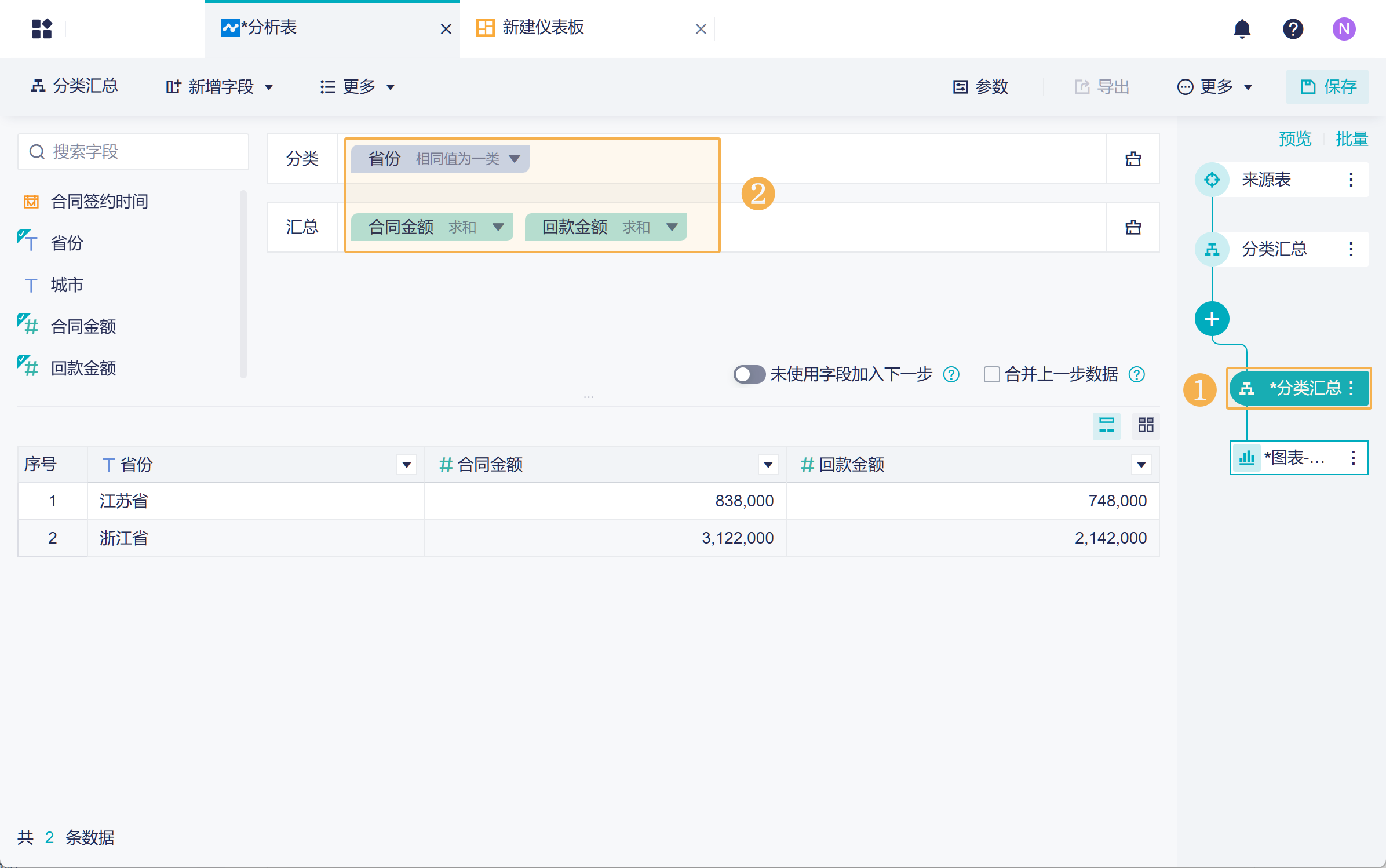
Task: Open 合同金额 求和 aggregation dropdown
Action: [x=498, y=227]
